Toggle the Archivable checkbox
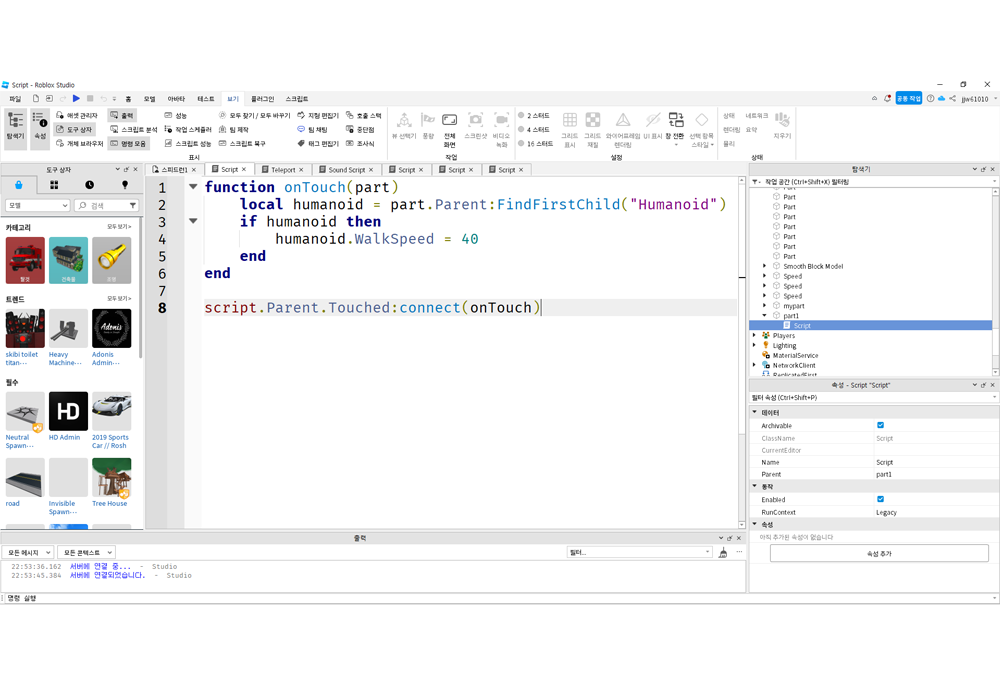The image size is (1000, 700). [880, 425]
